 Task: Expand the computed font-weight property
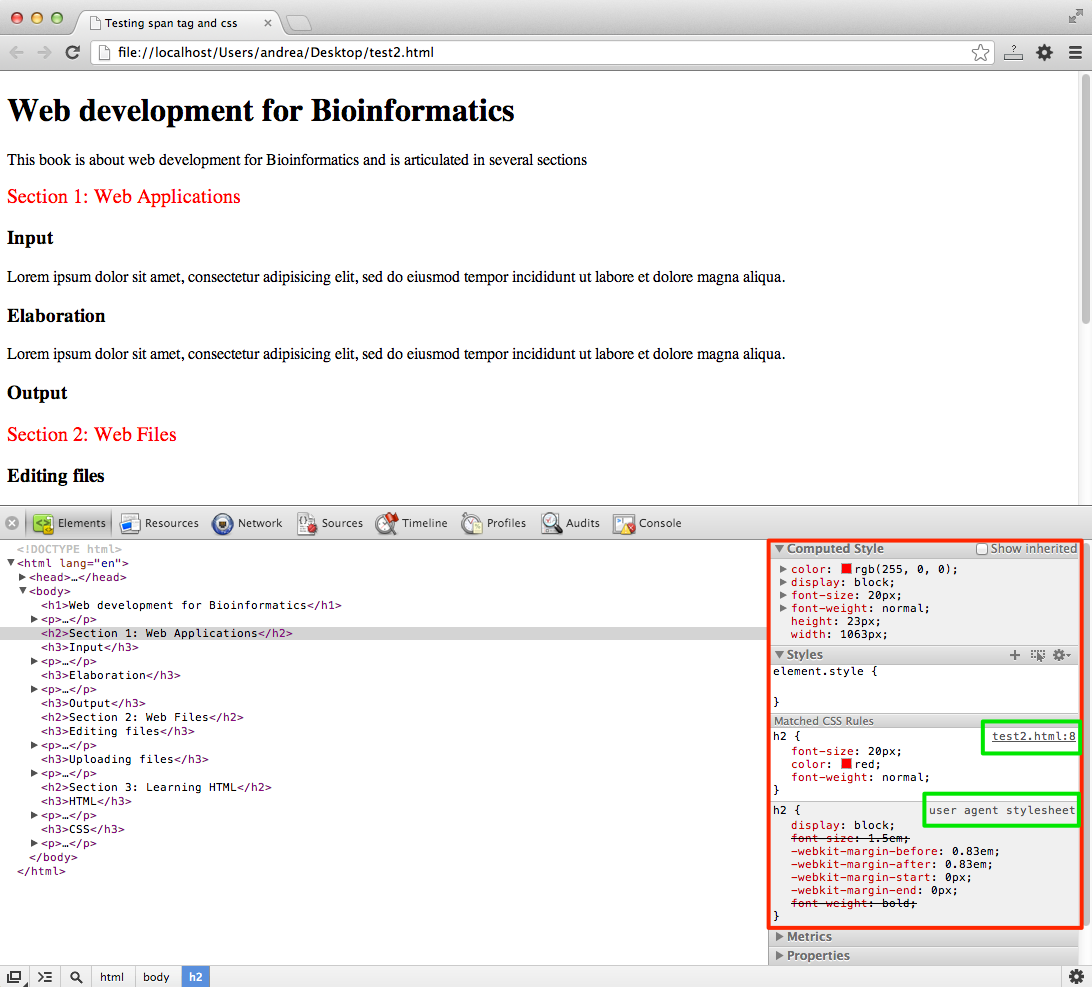tap(783, 608)
